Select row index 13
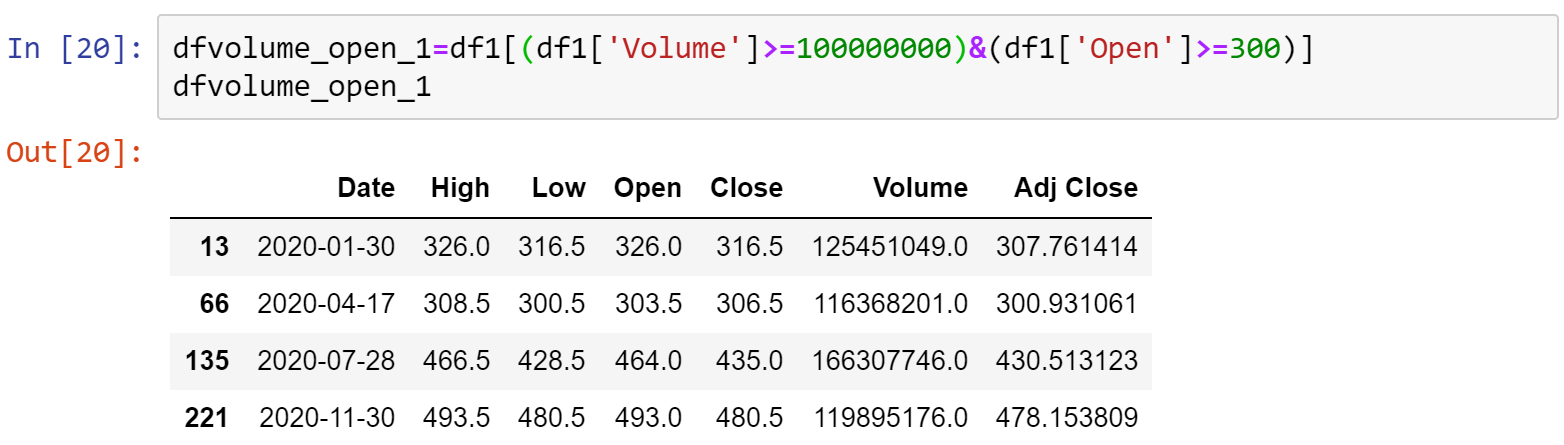Screen dimensions: 1564x445 [214, 246]
